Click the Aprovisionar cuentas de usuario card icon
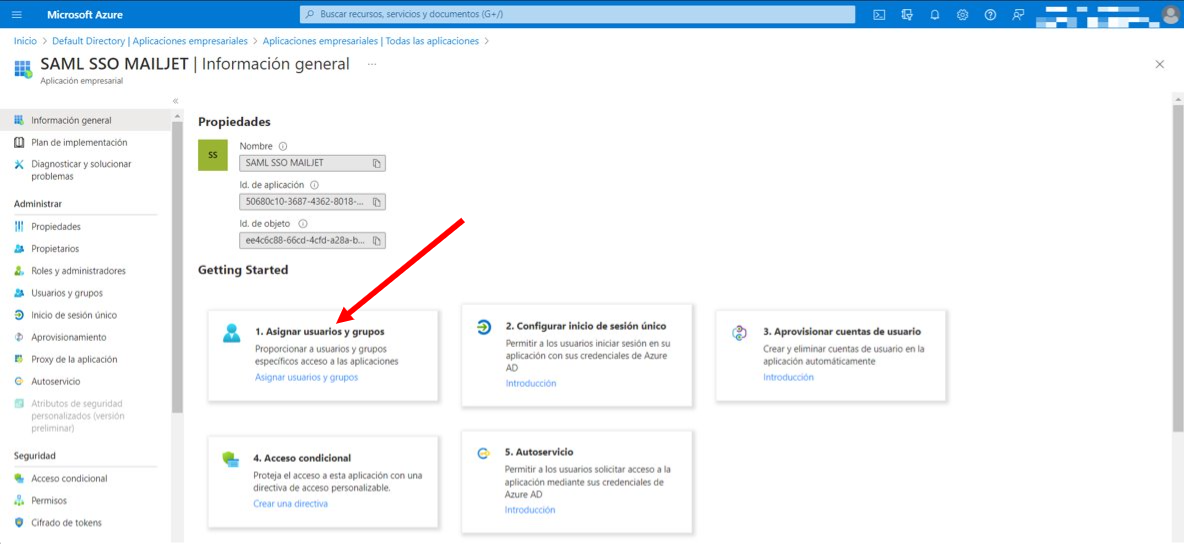1184x544 pixels. click(x=739, y=333)
